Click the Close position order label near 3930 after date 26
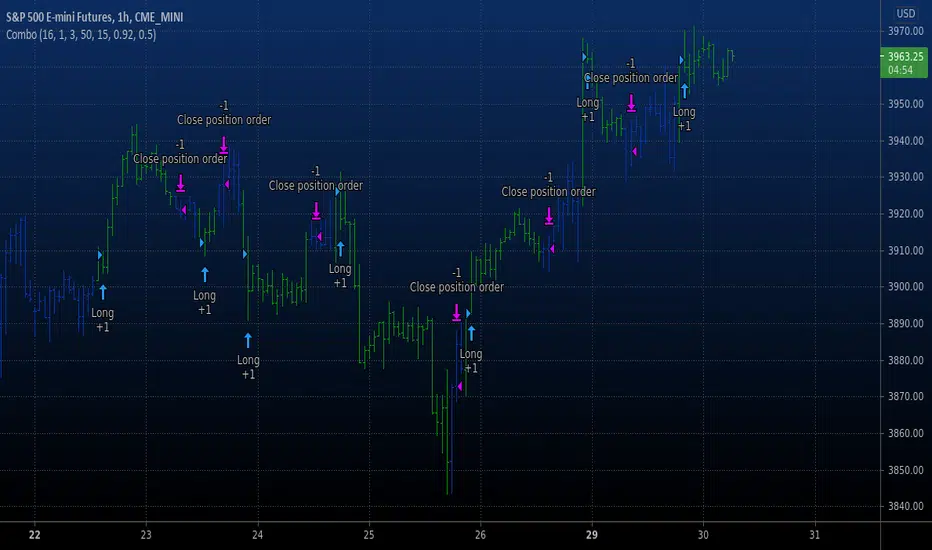932x550 pixels. [548, 192]
